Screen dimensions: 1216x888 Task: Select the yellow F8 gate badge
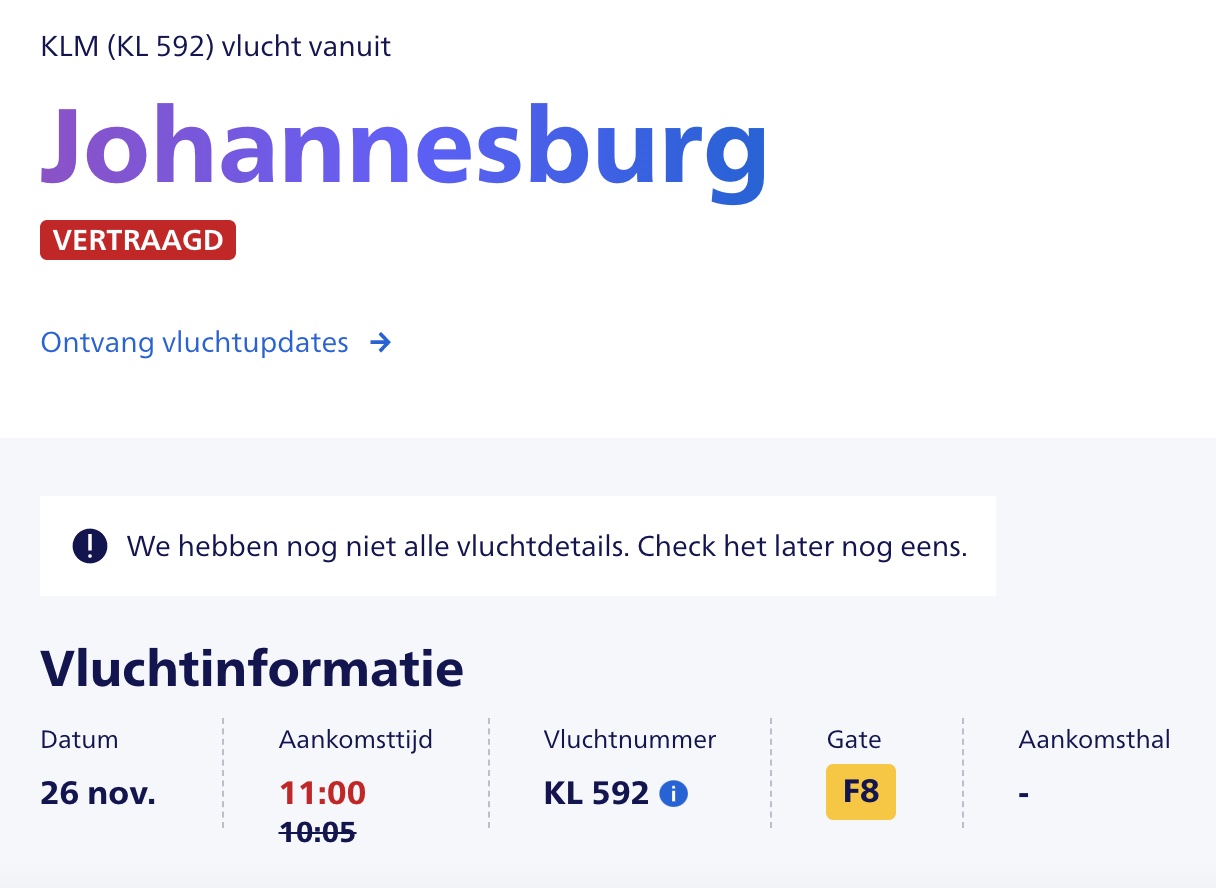(860, 792)
